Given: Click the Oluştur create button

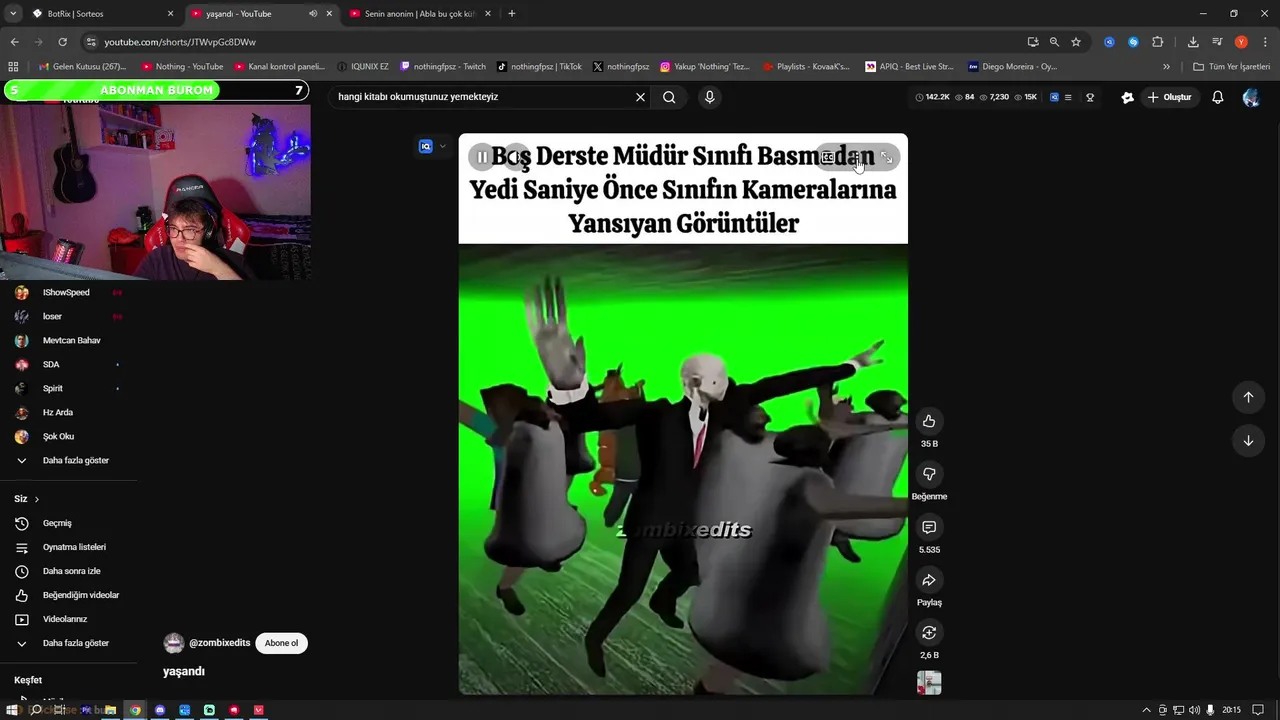Looking at the screenshot, I should [x=1170, y=97].
